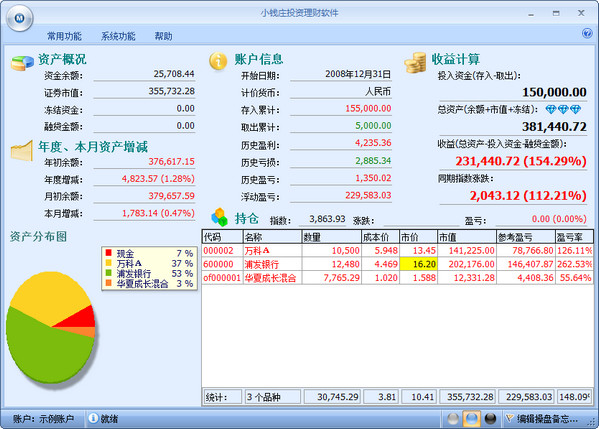Click the 华夏成长混合 name cell in table
This screenshot has height=429, width=599.
pos(272,278)
